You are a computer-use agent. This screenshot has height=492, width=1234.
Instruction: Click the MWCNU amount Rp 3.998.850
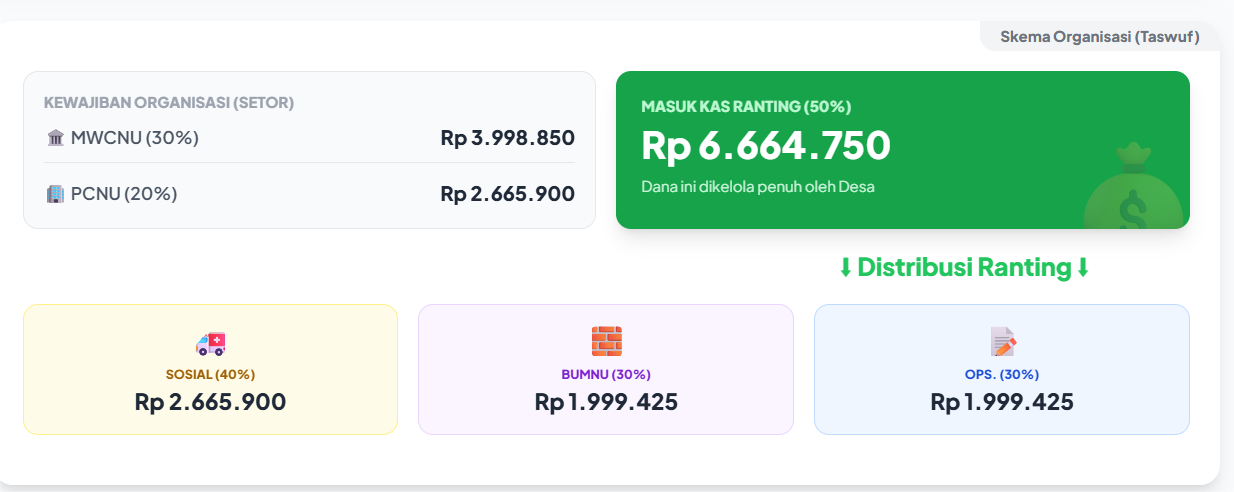[x=507, y=138]
